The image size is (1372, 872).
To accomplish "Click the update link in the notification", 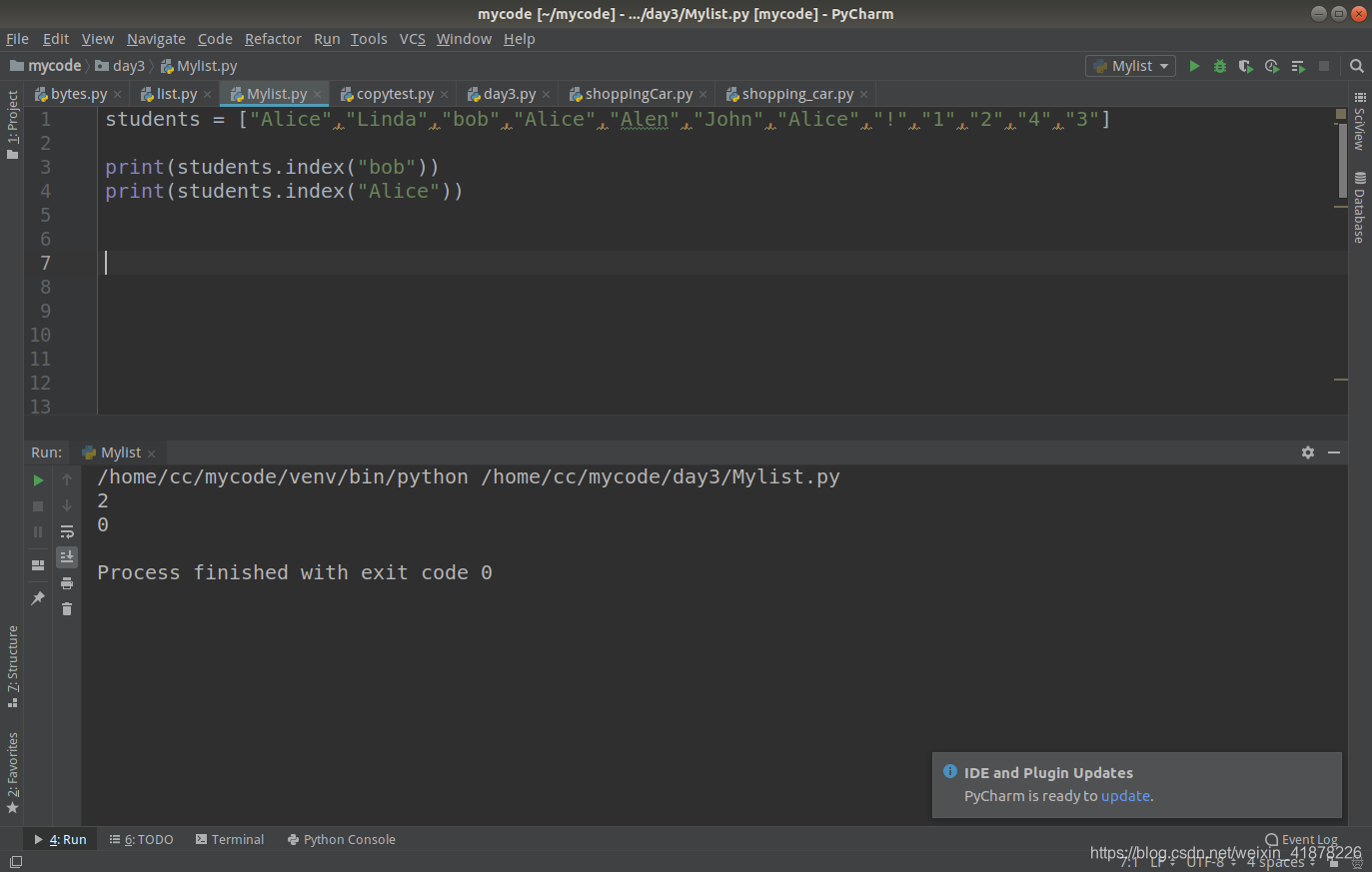I will pos(1125,796).
